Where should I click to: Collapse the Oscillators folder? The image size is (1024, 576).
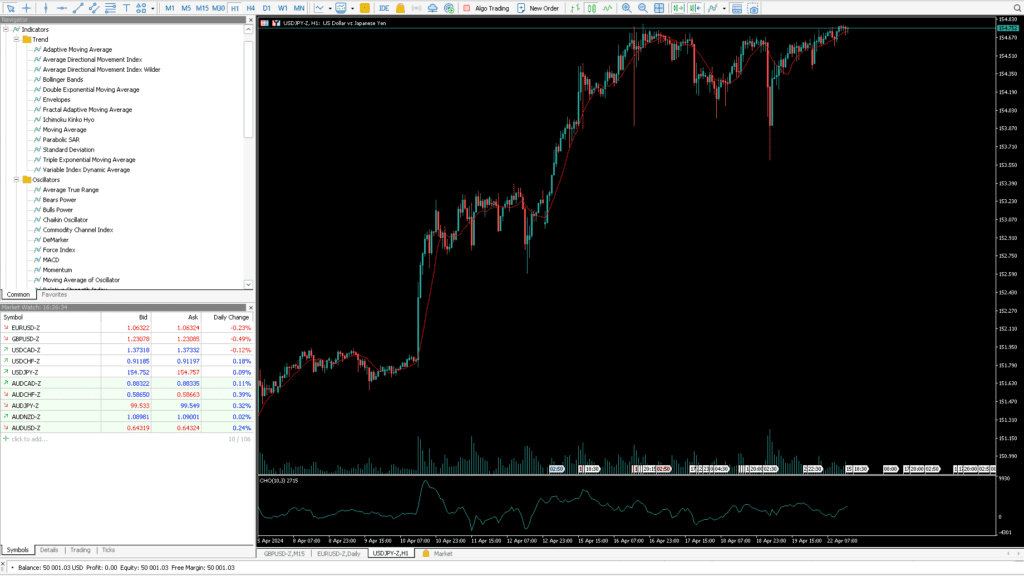[x=16, y=180]
